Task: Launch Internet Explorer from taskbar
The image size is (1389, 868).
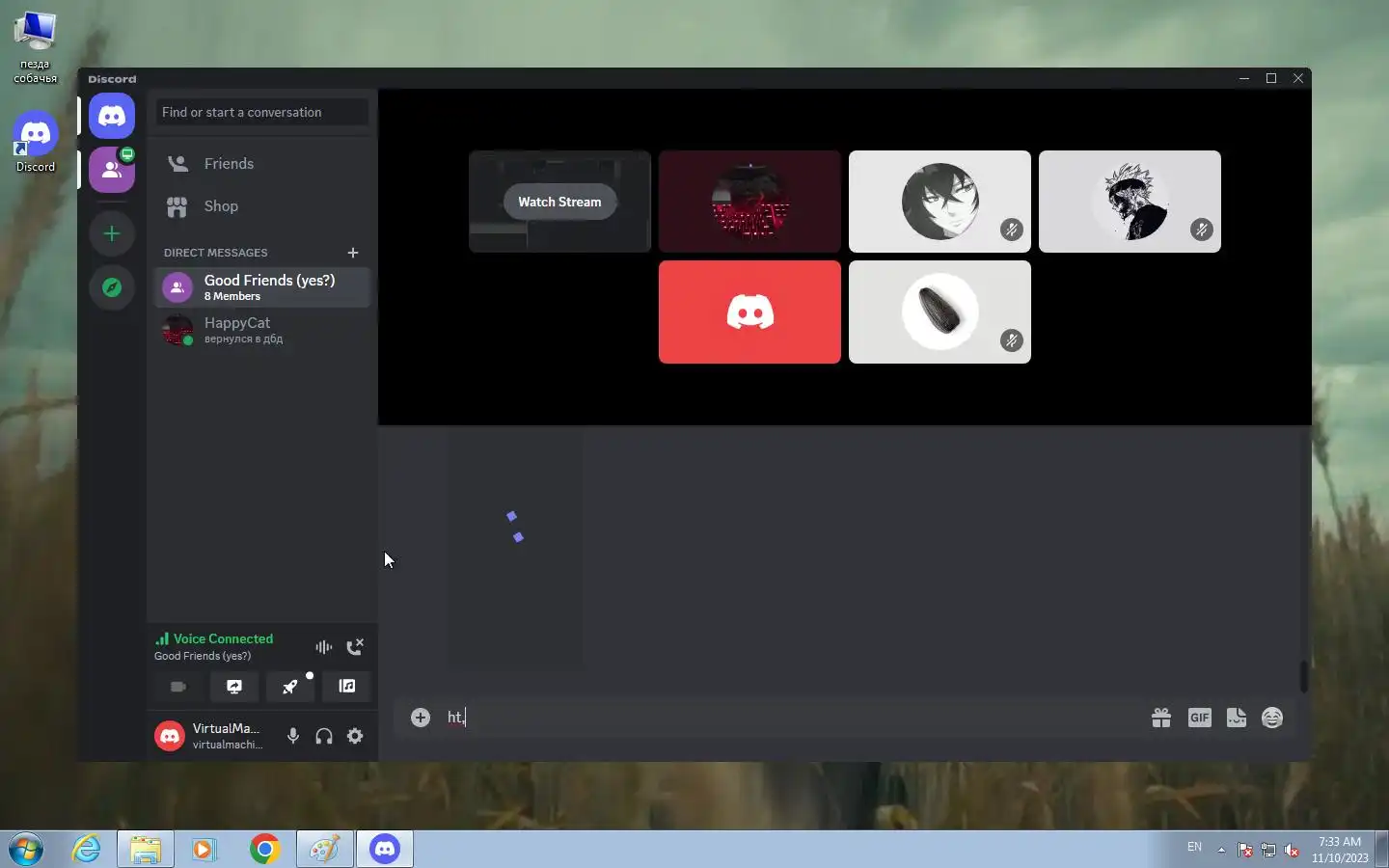Action: 87,850
